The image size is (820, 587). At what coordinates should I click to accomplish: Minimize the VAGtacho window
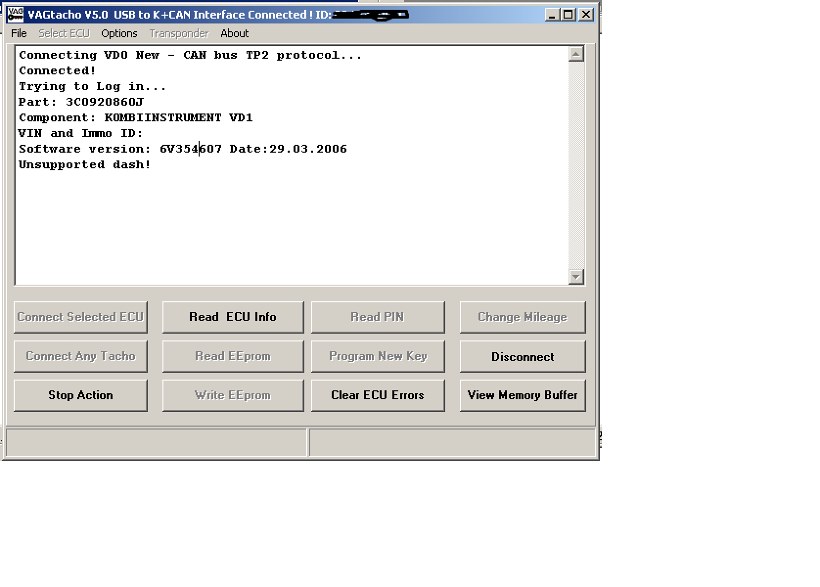[552, 15]
